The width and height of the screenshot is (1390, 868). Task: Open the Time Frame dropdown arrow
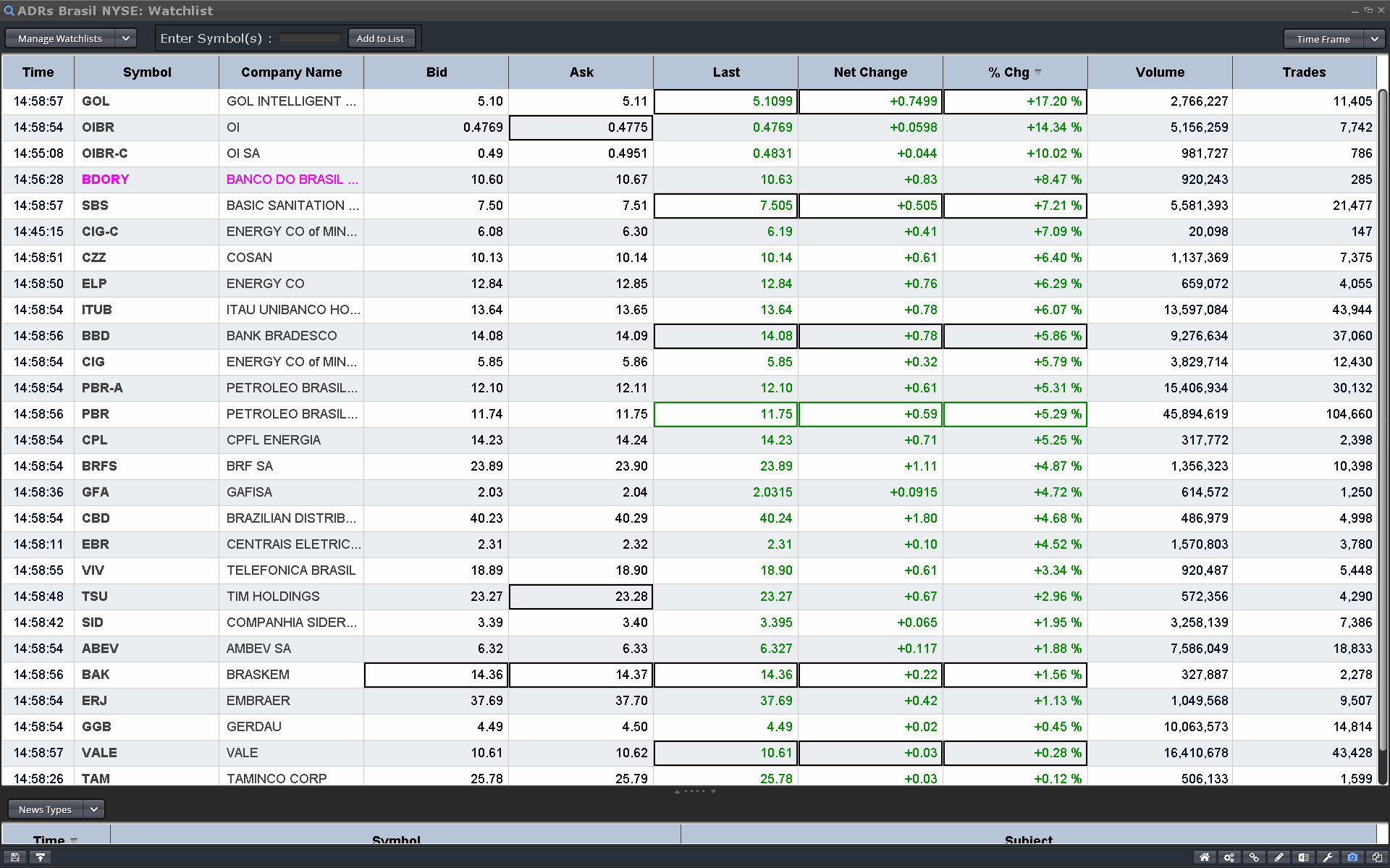tap(1374, 39)
